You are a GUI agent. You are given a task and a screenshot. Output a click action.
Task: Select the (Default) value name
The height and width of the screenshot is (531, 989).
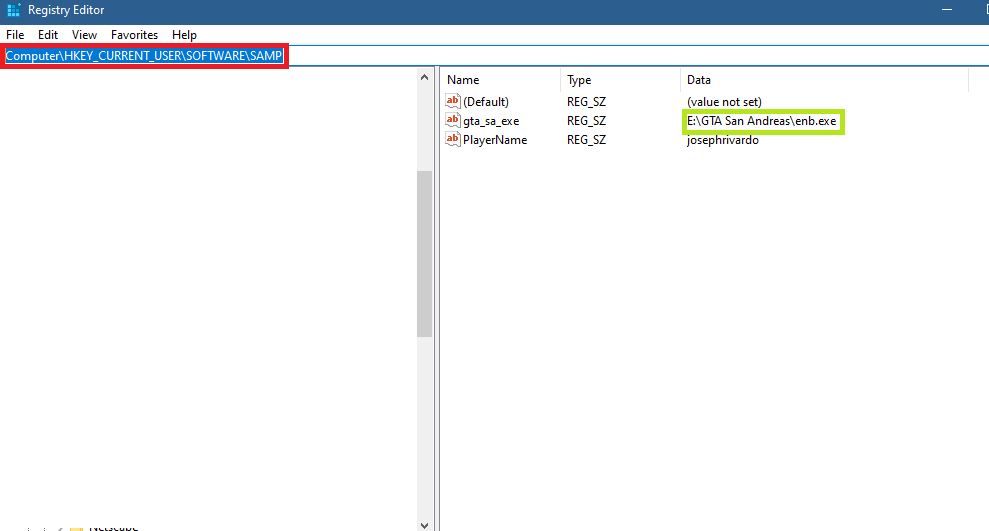pyautogui.click(x=486, y=102)
